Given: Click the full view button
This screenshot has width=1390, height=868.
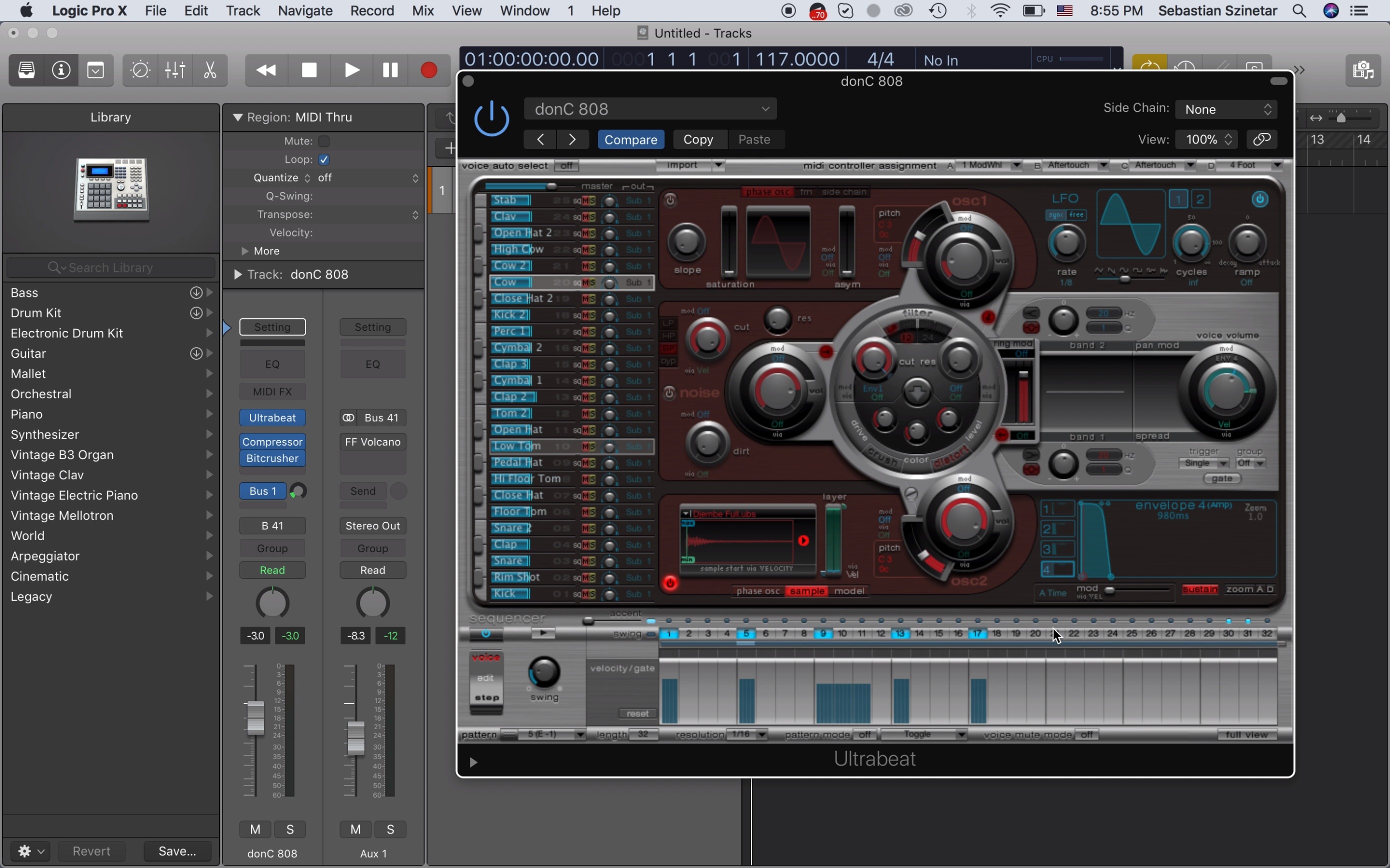Looking at the screenshot, I should [1247, 735].
